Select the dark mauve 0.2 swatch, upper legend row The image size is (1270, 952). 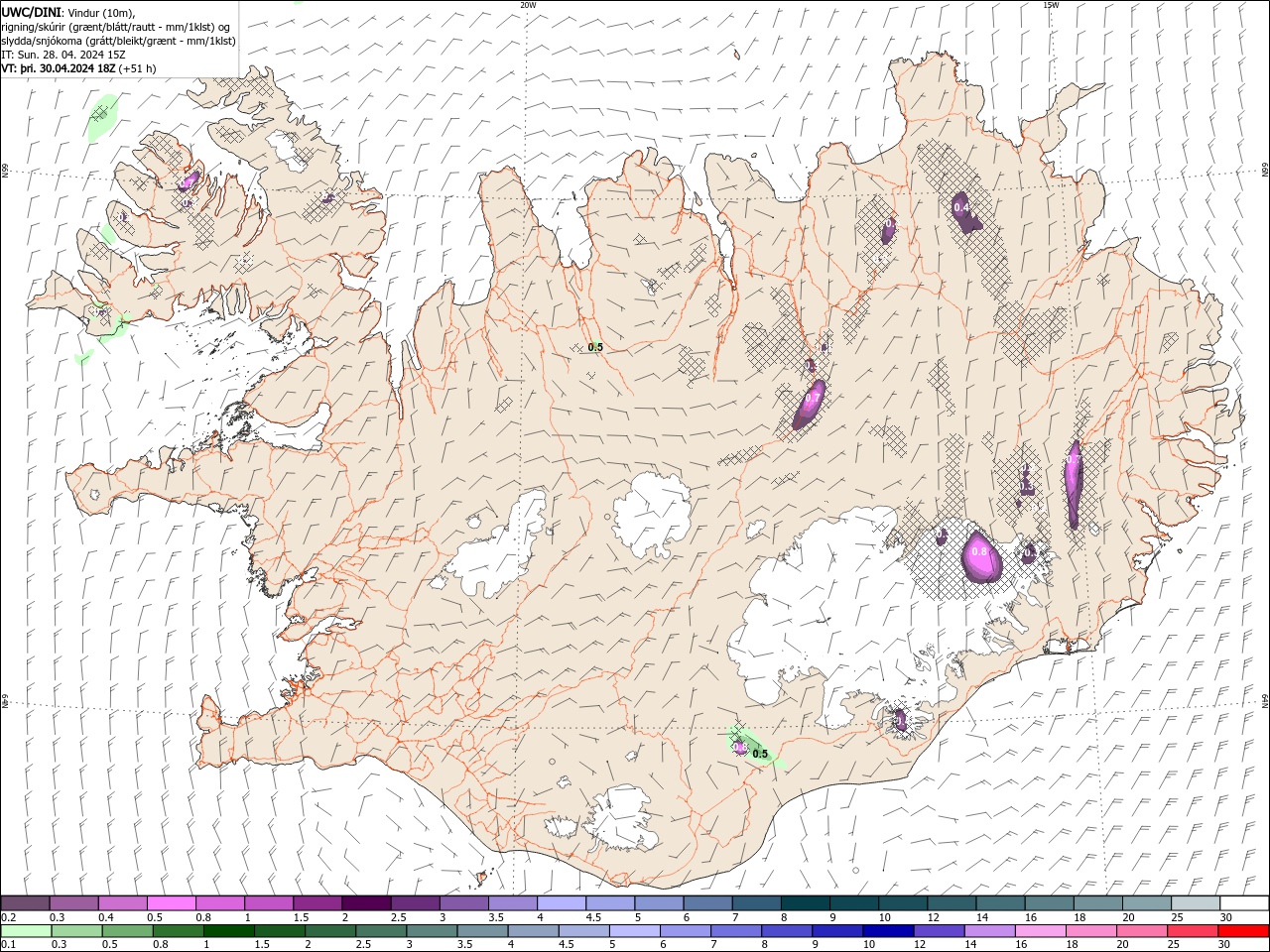(x=25, y=903)
